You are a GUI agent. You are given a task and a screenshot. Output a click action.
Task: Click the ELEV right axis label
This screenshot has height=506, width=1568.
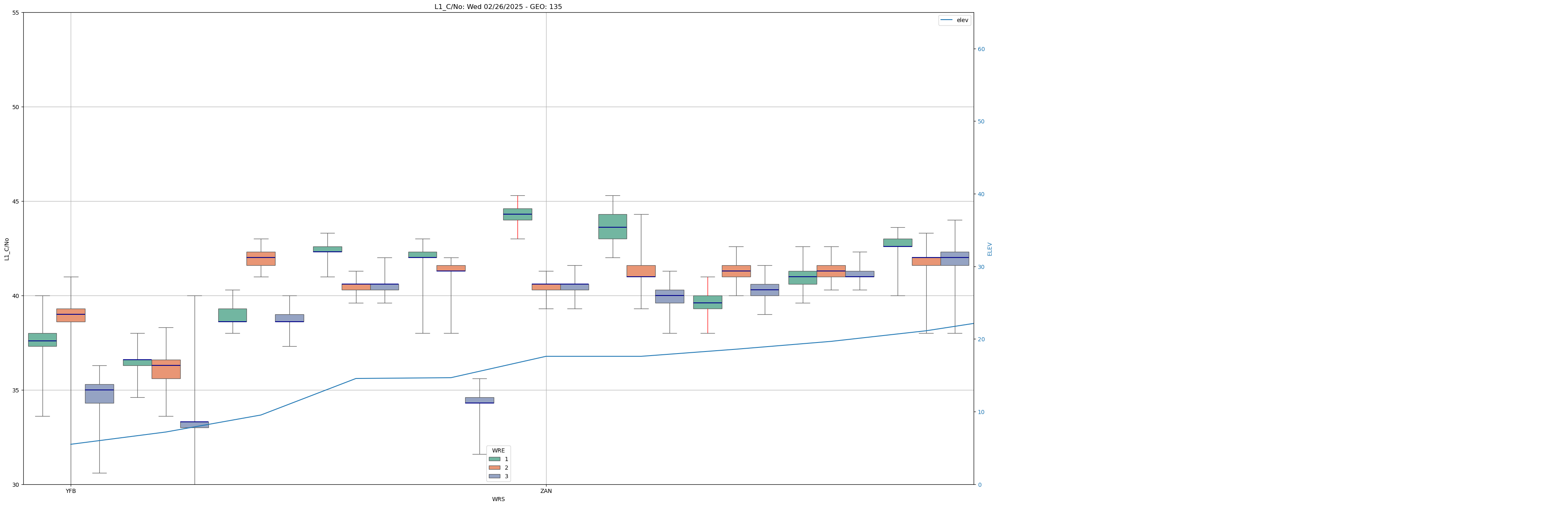coord(989,249)
